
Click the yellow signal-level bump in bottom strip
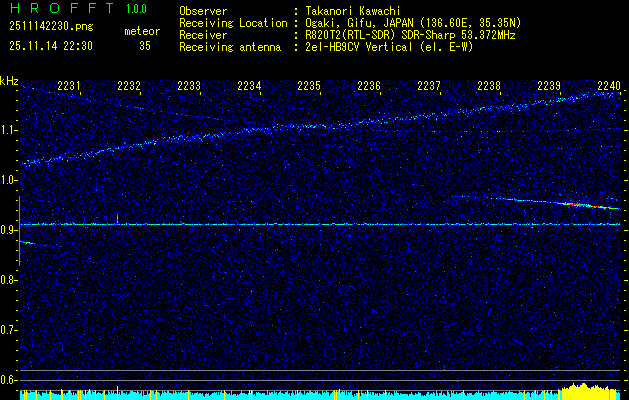589,392
